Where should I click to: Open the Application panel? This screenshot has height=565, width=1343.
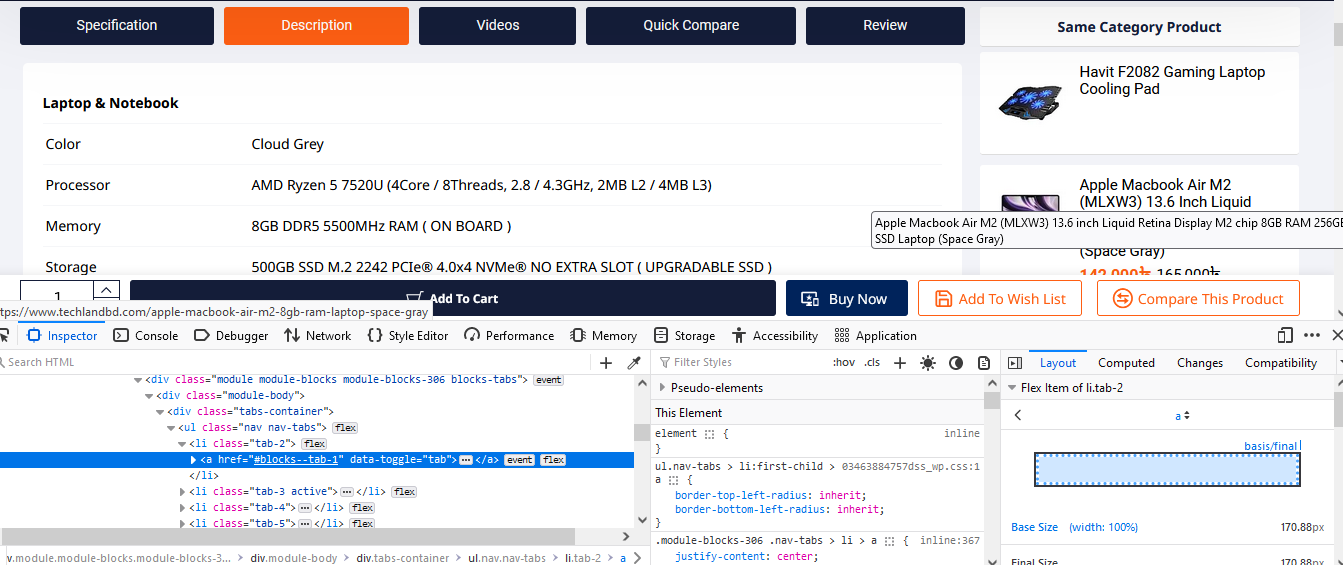click(875, 336)
